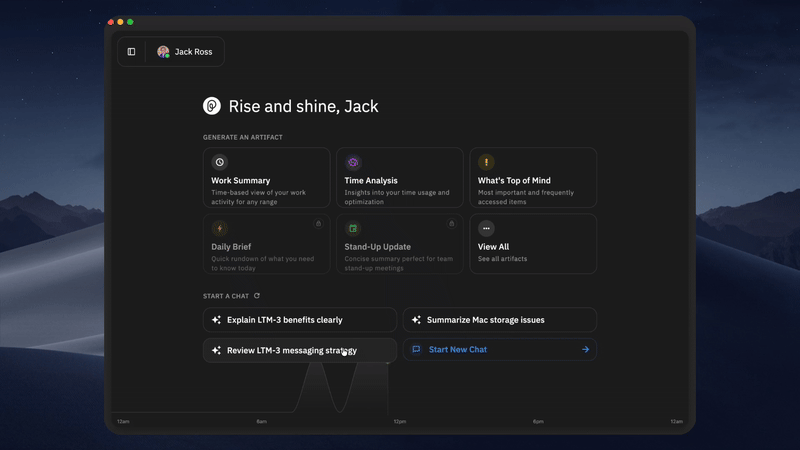Click the Daily Brief lightning icon
This screenshot has height=450, width=800.
click(x=219, y=229)
